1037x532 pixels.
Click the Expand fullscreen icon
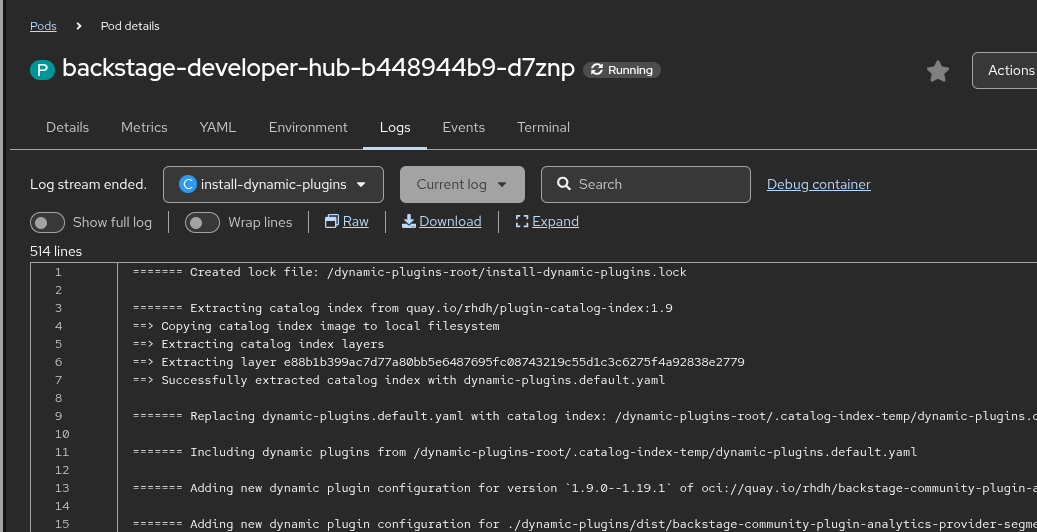point(521,222)
